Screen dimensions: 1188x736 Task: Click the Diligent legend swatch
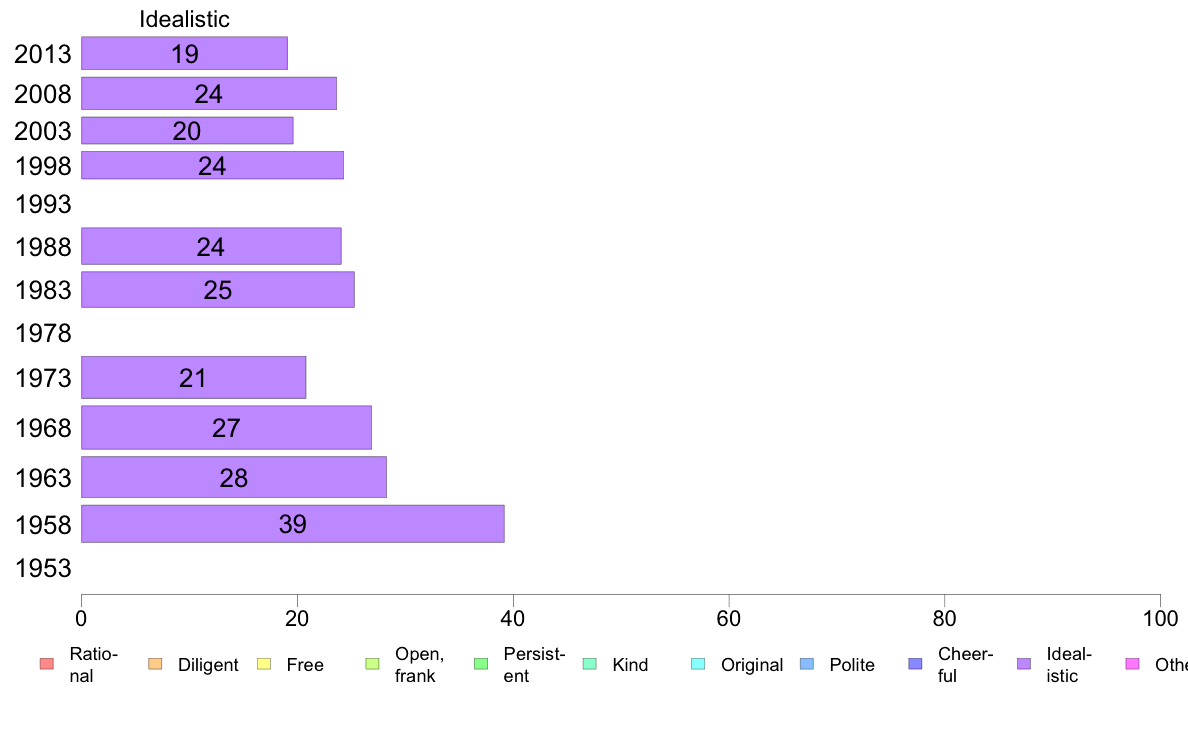[155, 664]
